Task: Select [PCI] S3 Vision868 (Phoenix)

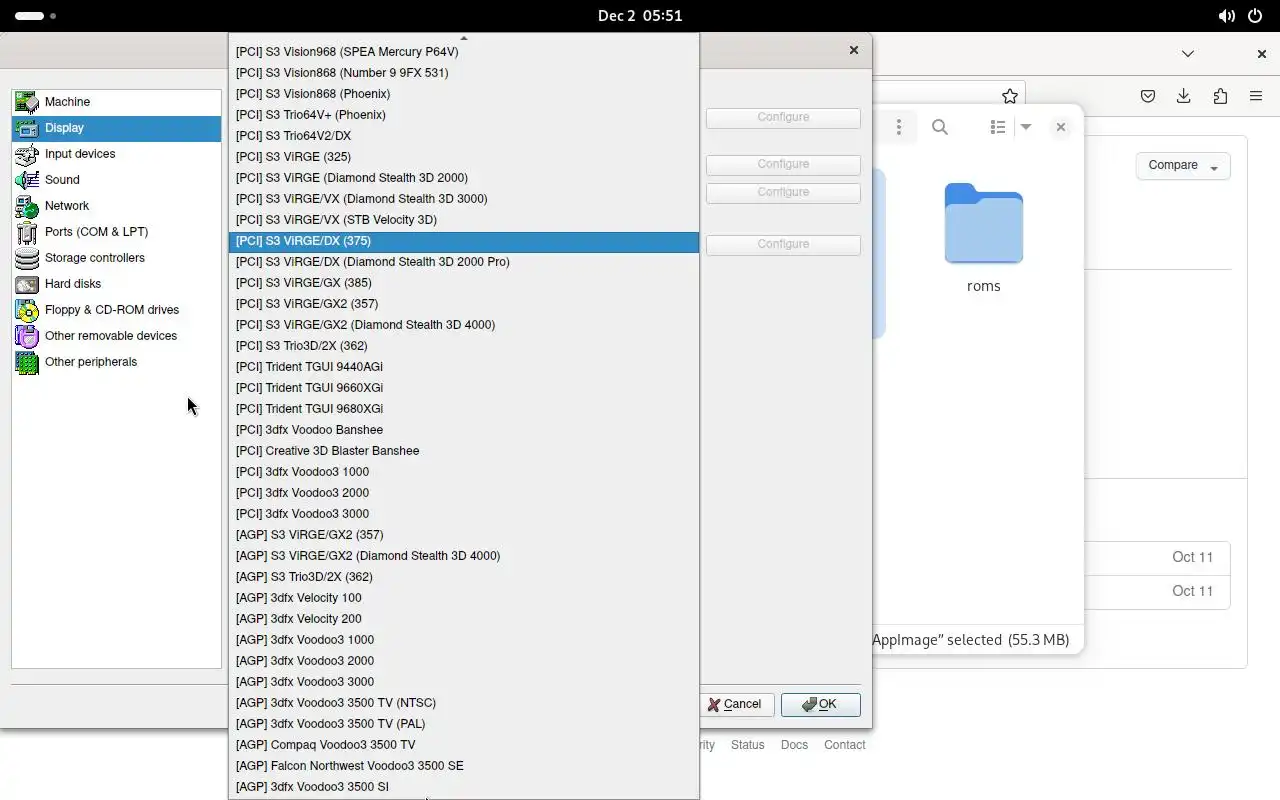Action: pyautogui.click(x=464, y=94)
